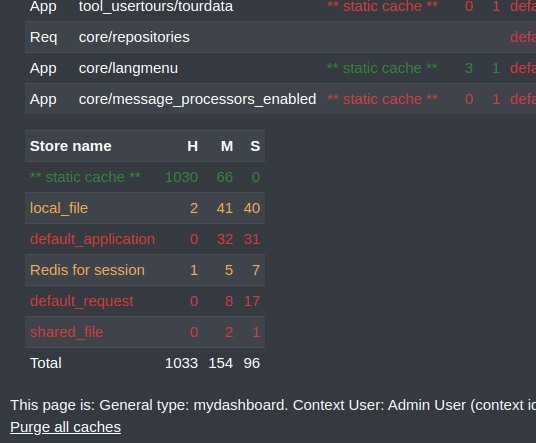Image resolution: width=536 pixels, height=443 pixels.
Task: Click the H hits column header
Action: click(x=192, y=146)
